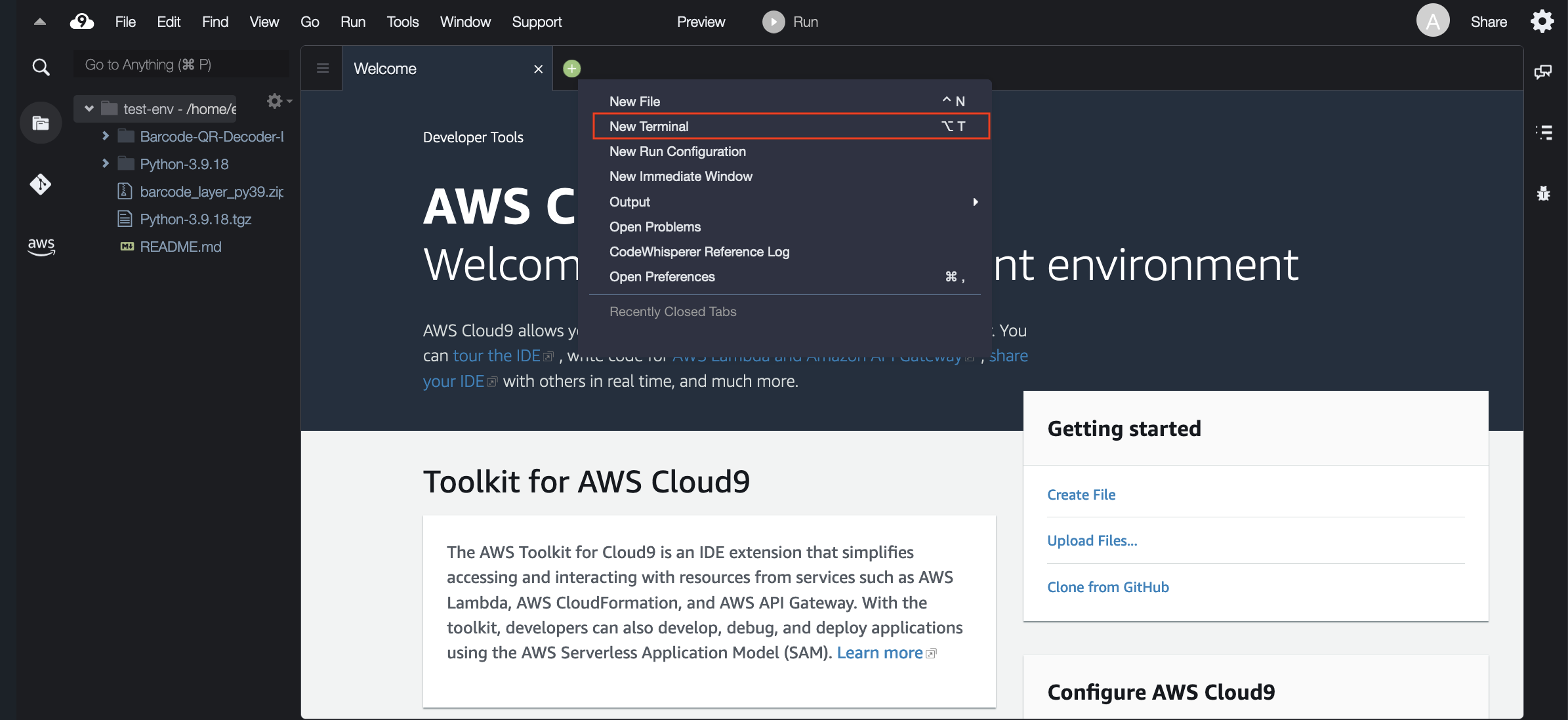Open the Collaborate chat icon on right
Image resolution: width=1568 pixels, height=720 pixels.
click(x=1542, y=71)
